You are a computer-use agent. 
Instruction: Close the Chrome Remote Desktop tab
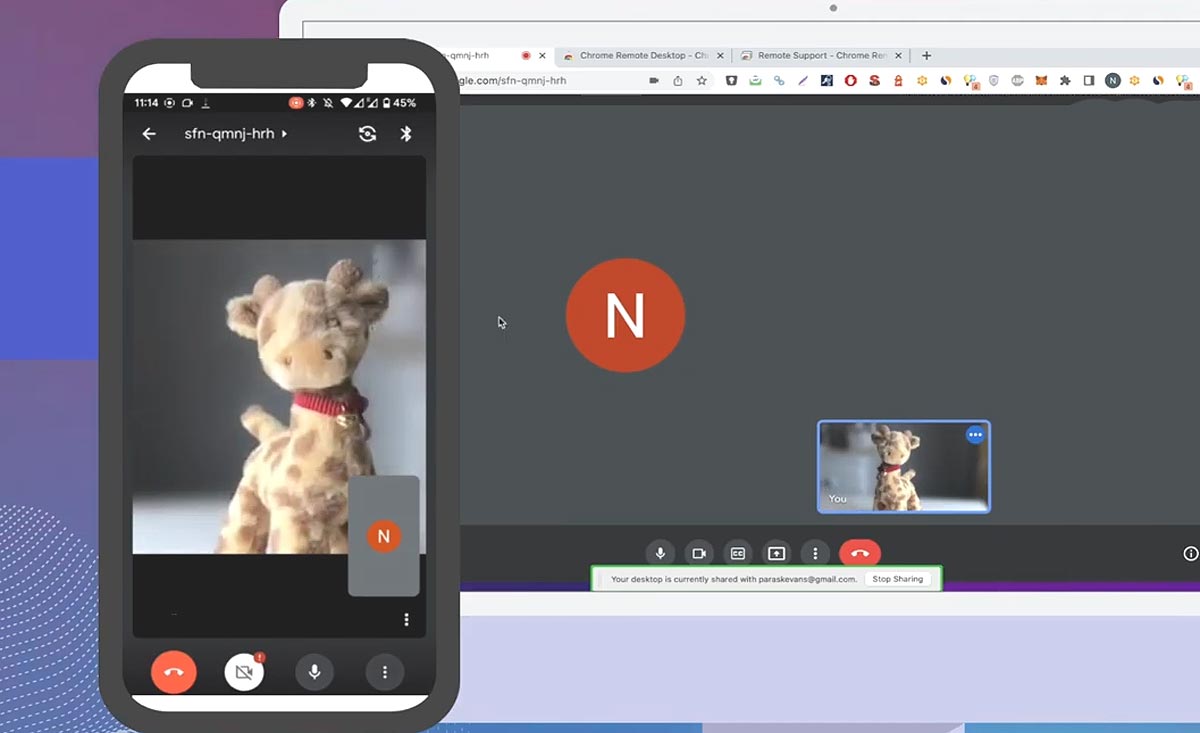(720, 56)
